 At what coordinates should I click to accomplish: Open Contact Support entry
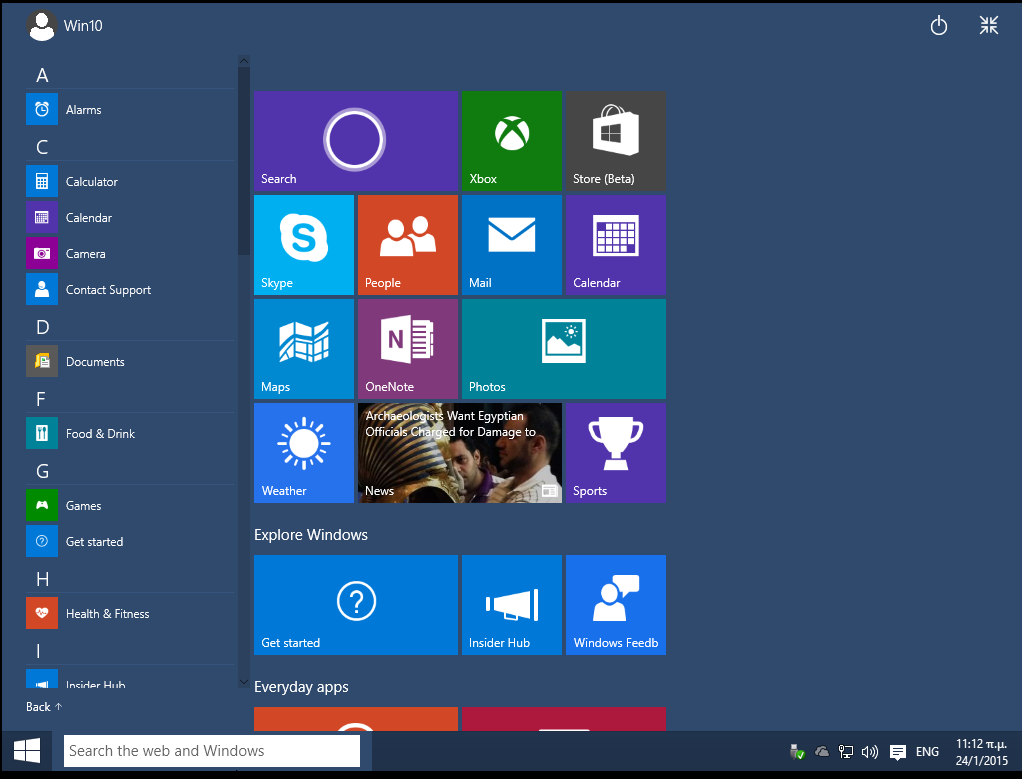(x=130, y=289)
